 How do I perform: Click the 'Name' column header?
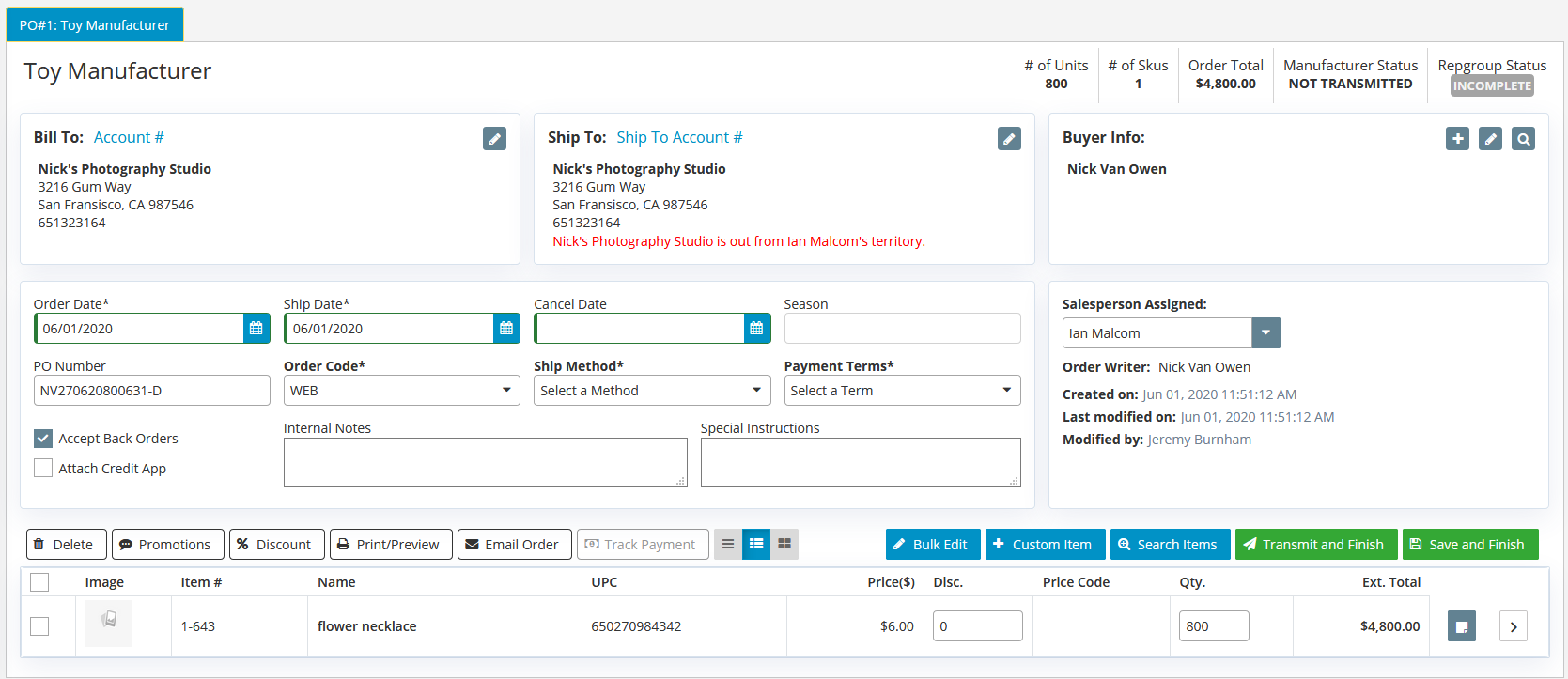tap(336, 582)
